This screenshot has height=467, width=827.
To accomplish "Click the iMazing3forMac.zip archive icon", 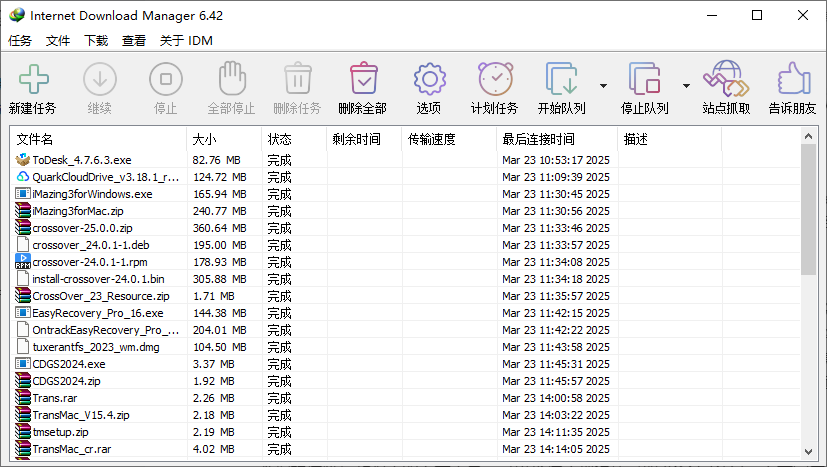I will click(23, 211).
